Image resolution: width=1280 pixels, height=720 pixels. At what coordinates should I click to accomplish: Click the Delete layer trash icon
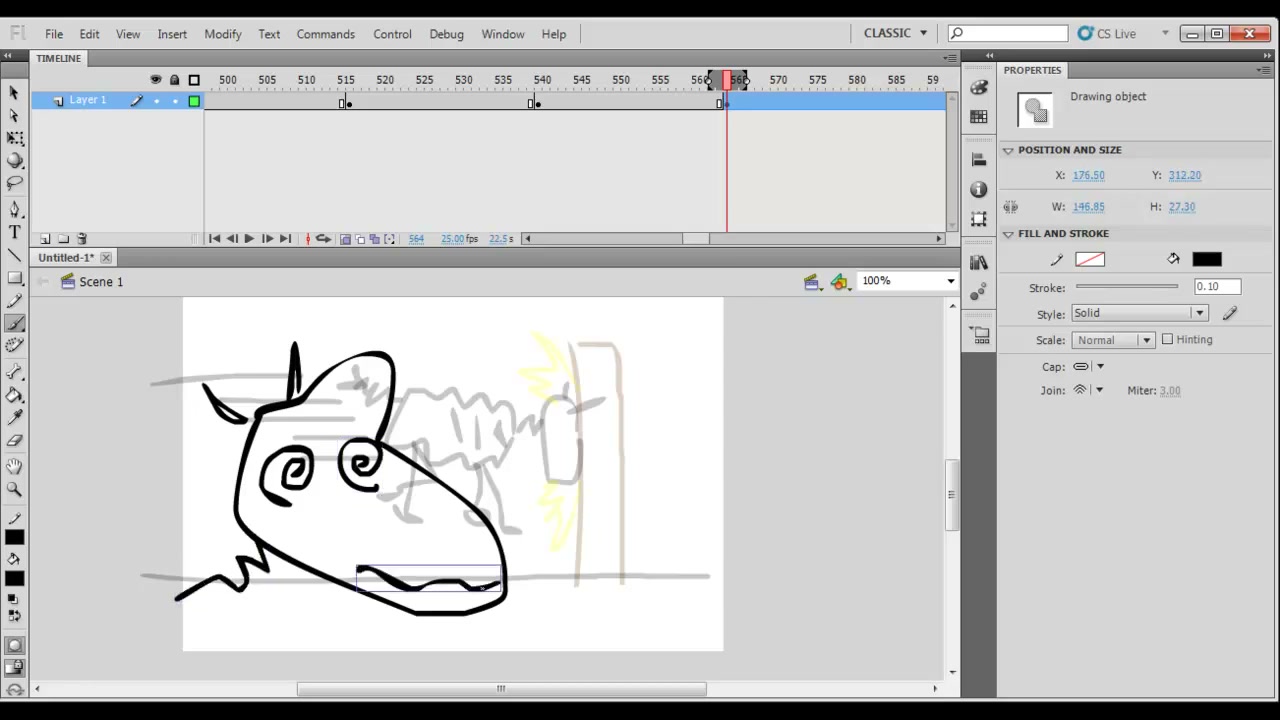click(82, 239)
